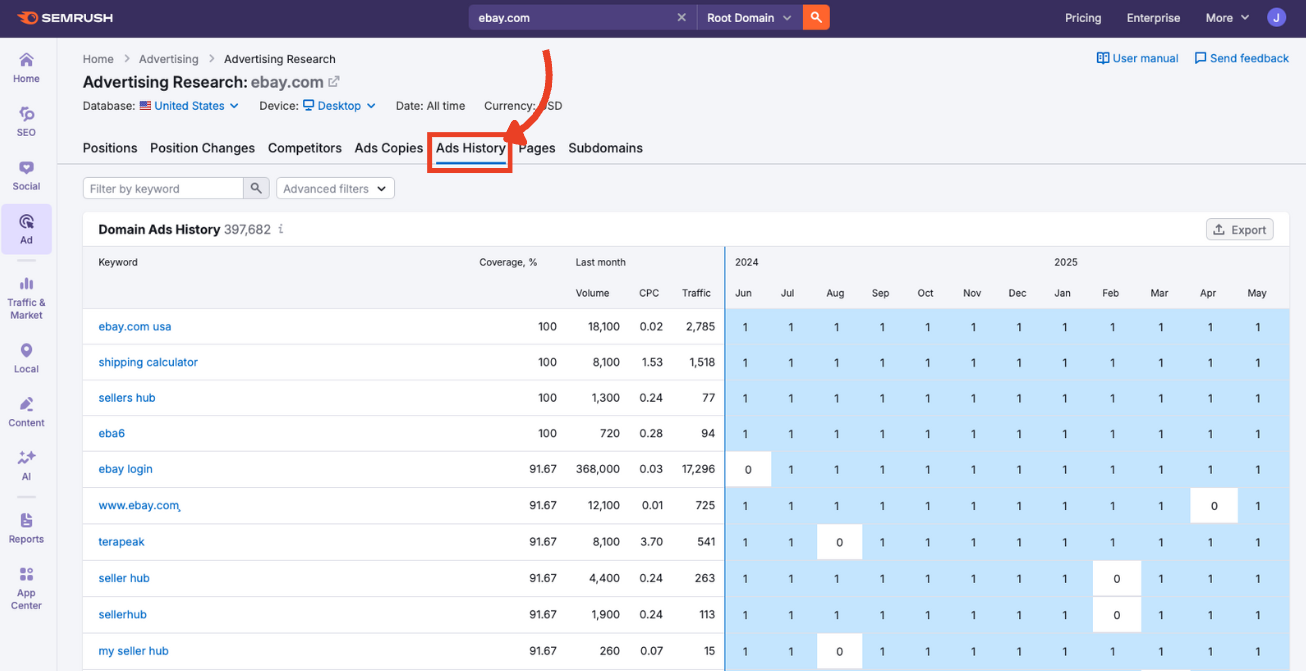The height and width of the screenshot is (671, 1306).
Task: Select the SEO sidebar icon
Action: [26, 119]
